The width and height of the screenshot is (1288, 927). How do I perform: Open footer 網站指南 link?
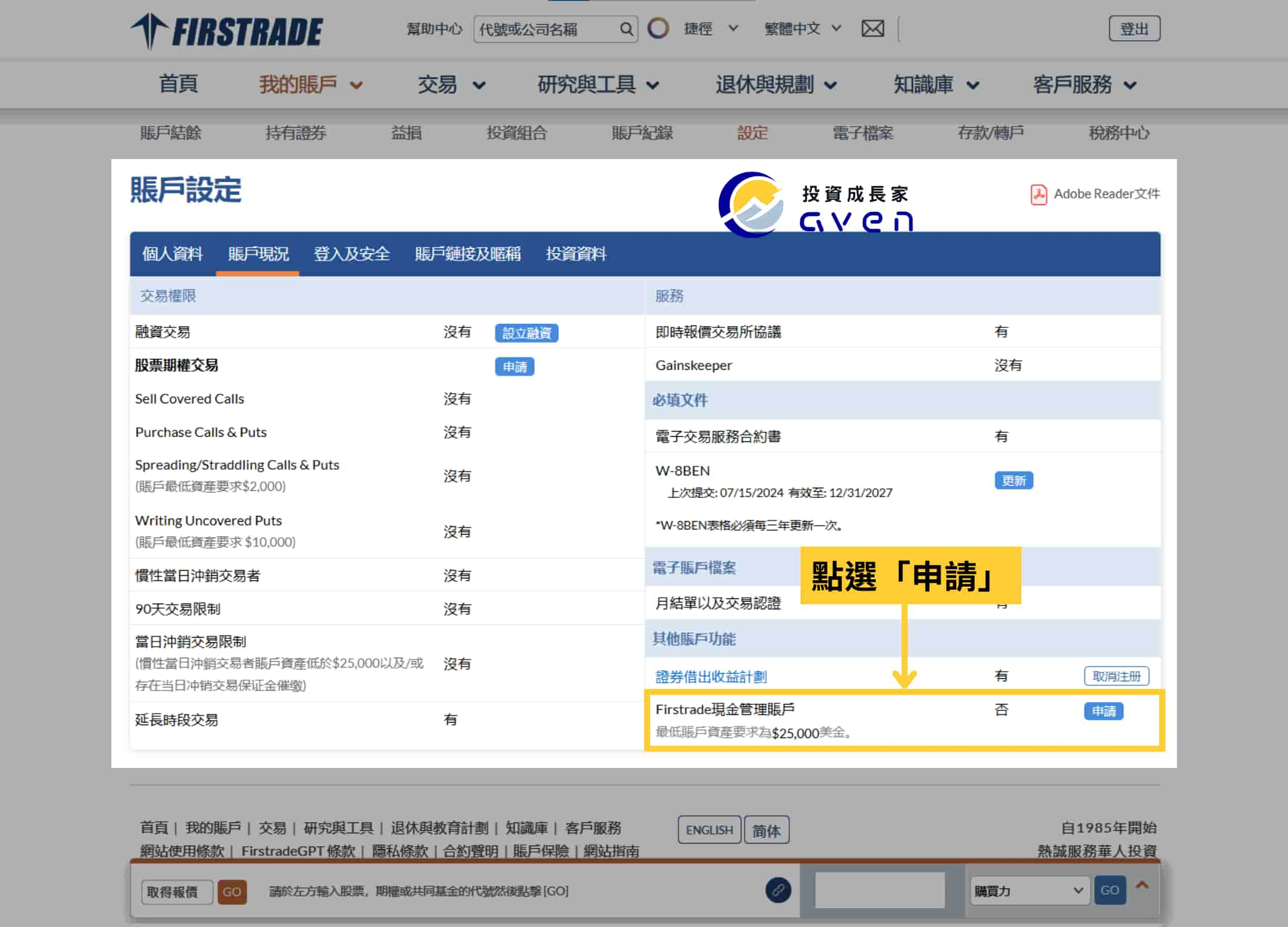pyautogui.click(x=611, y=851)
